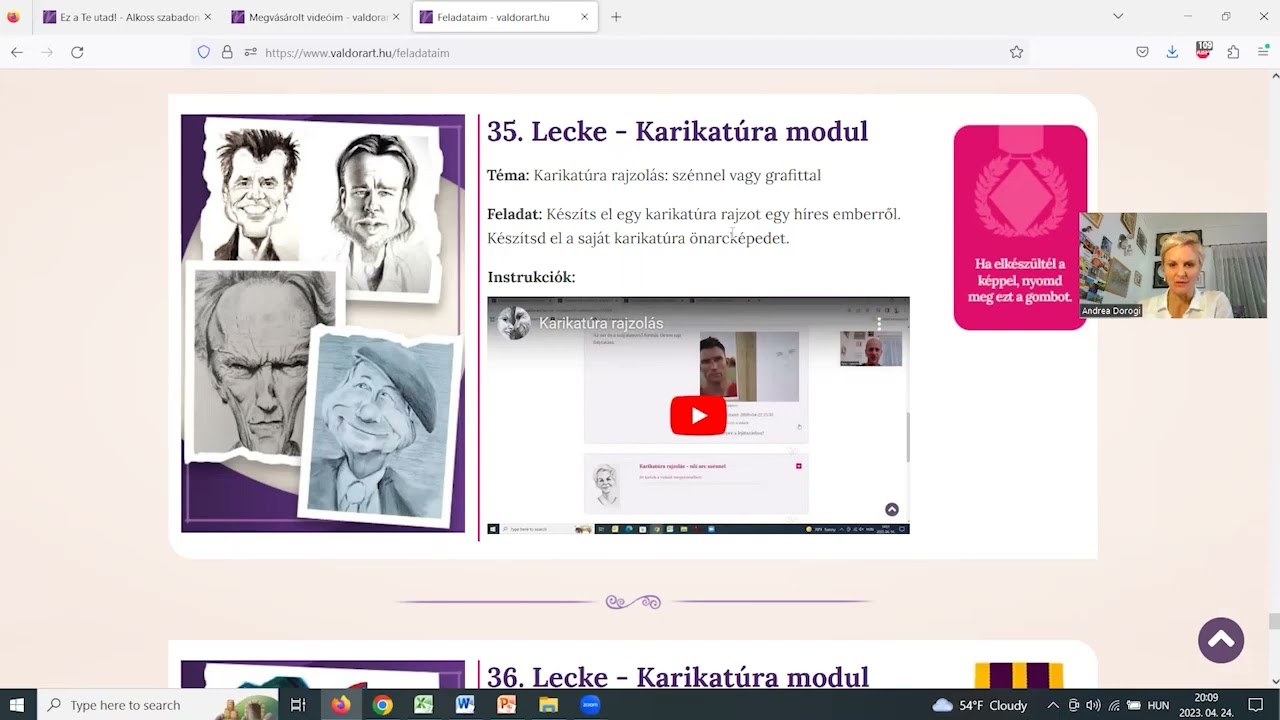Expand the list all tabs chevron

pyautogui.click(x=1118, y=16)
